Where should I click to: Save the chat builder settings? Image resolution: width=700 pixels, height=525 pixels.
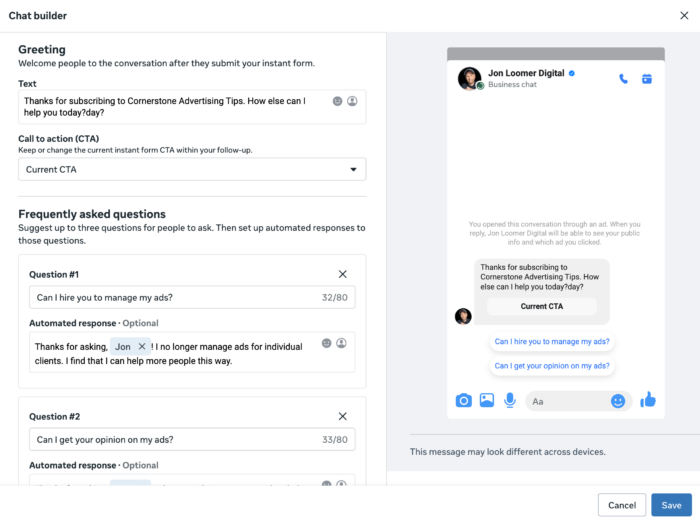tap(671, 505)
